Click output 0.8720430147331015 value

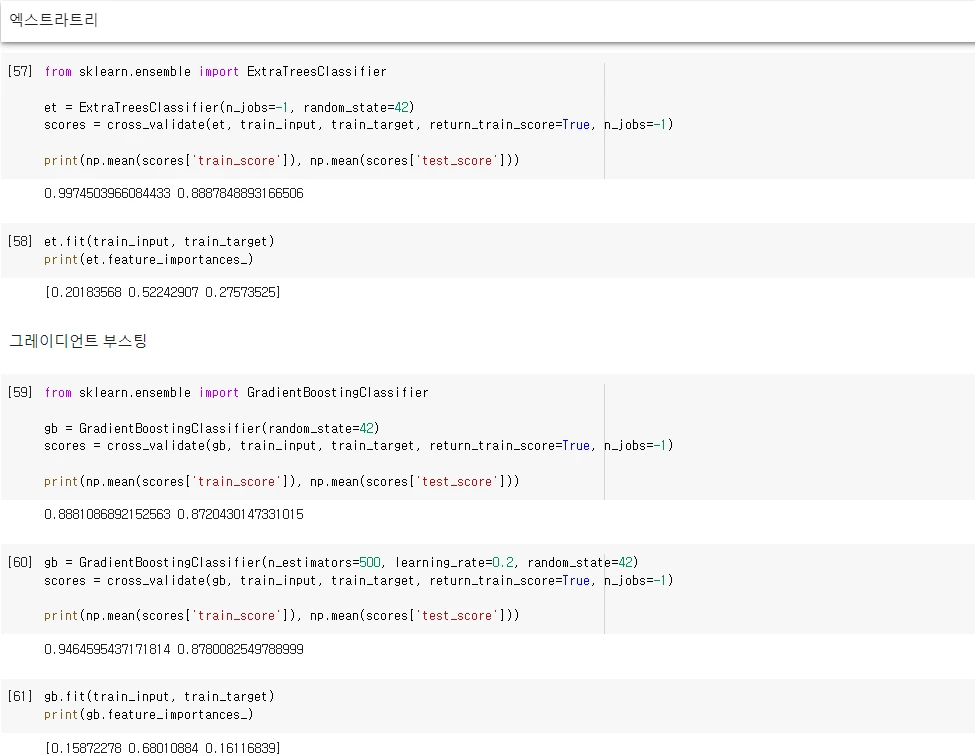point(241,515)
